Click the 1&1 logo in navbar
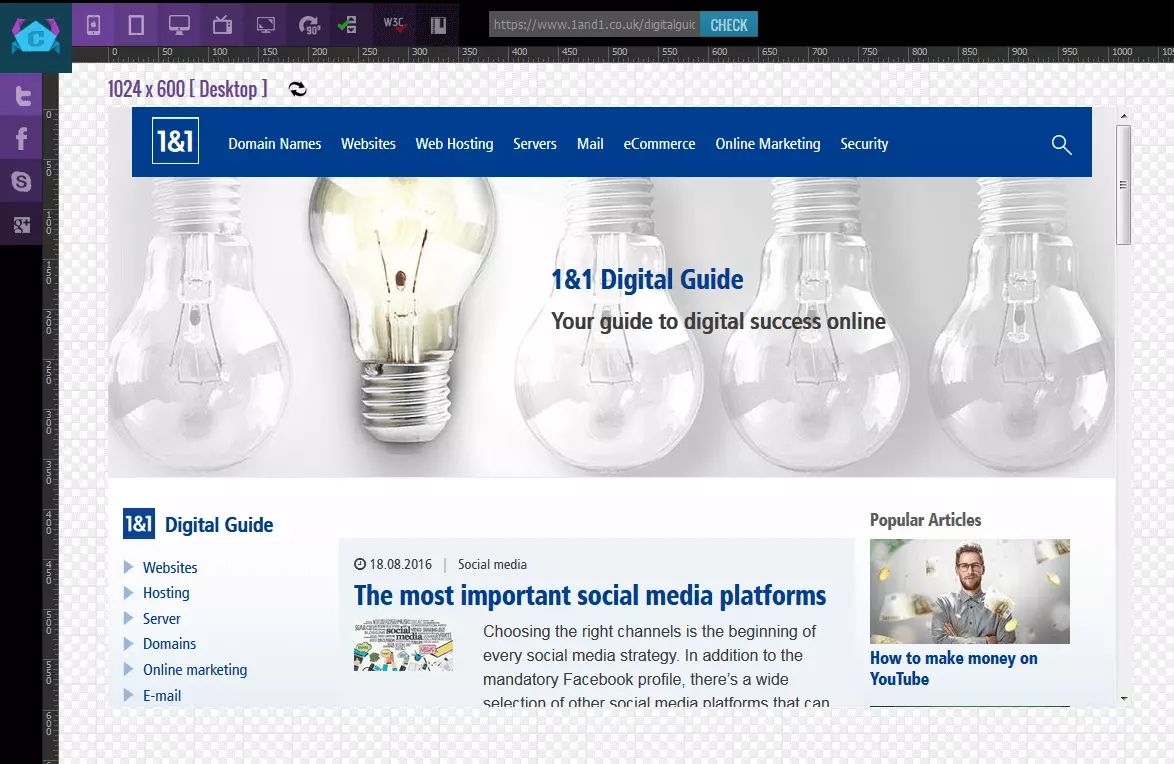Screen dimensions: 1174x764 (175, 141)
